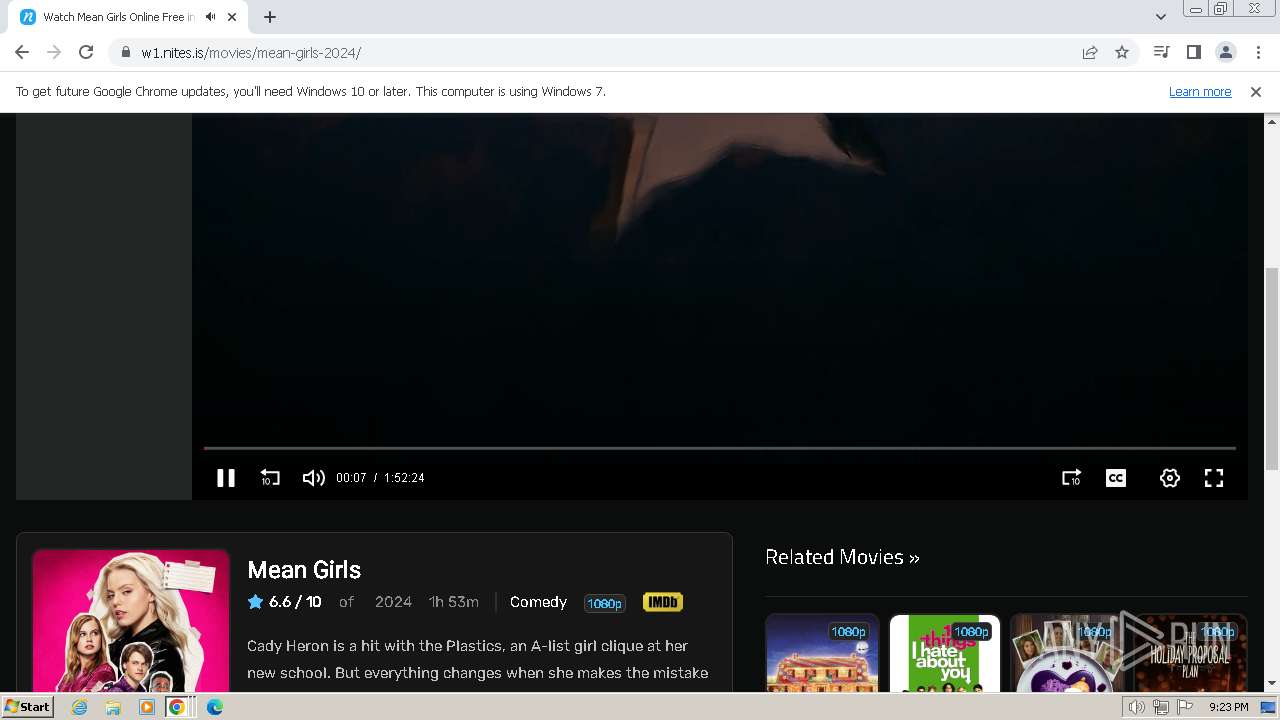The image size is (1280, 720).
Task: Close the Mean Girls tab
Action: tap(233, 17)
